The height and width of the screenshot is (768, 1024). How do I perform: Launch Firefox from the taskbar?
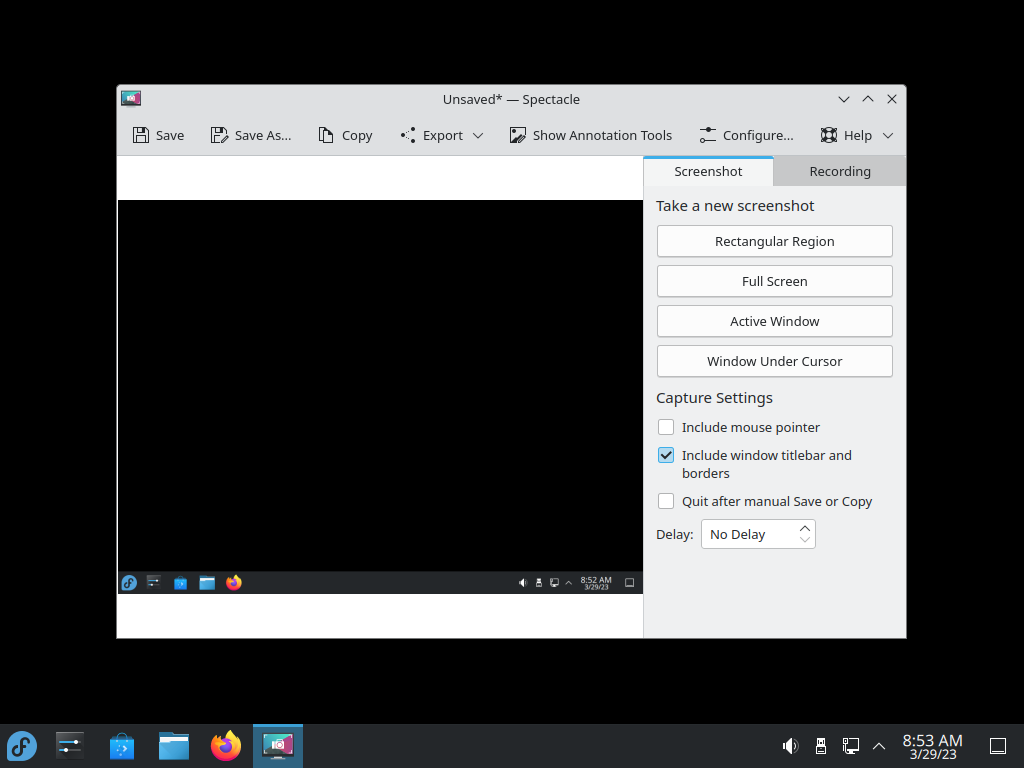coord(226,746)
